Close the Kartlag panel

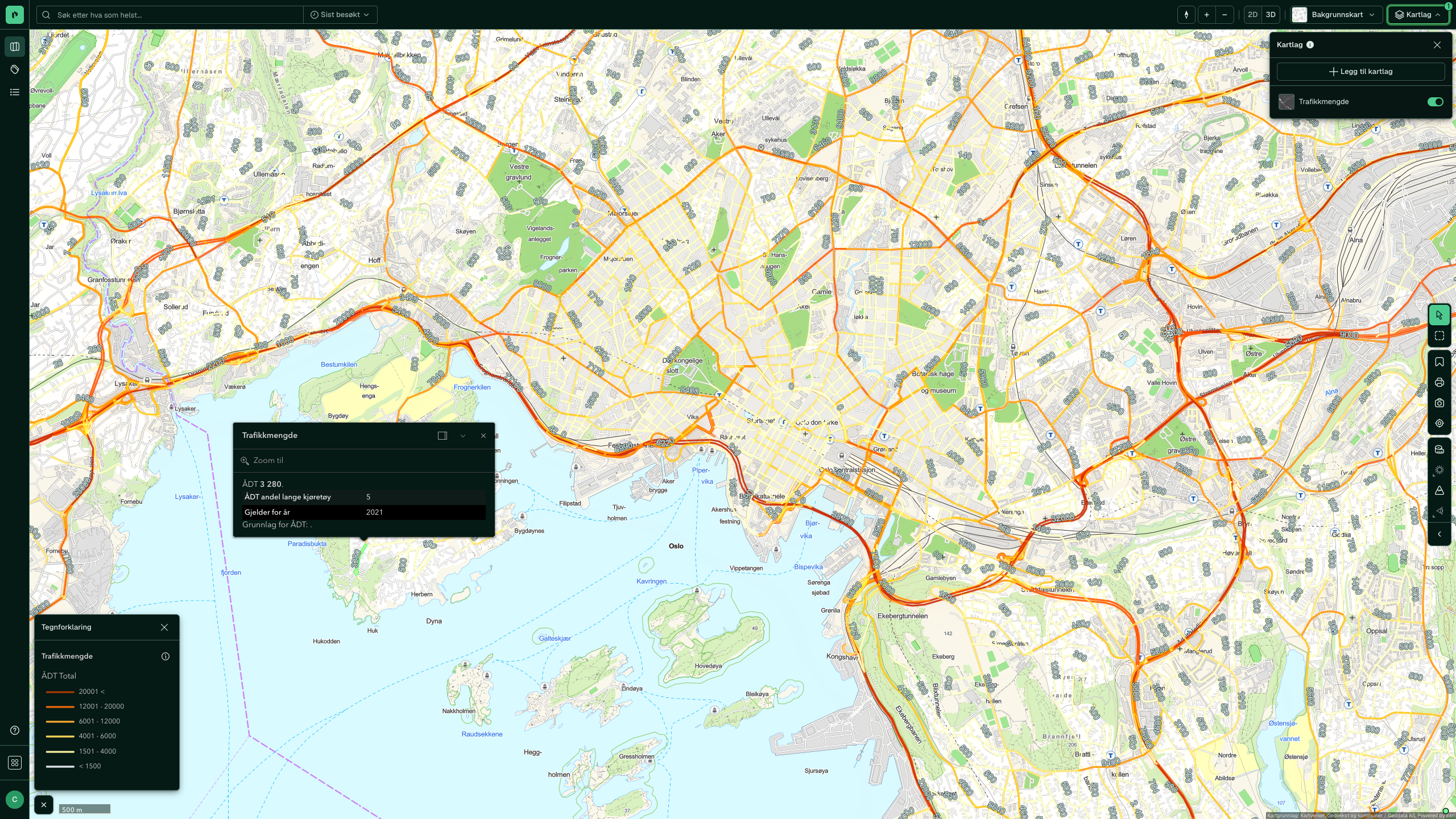1437,45
